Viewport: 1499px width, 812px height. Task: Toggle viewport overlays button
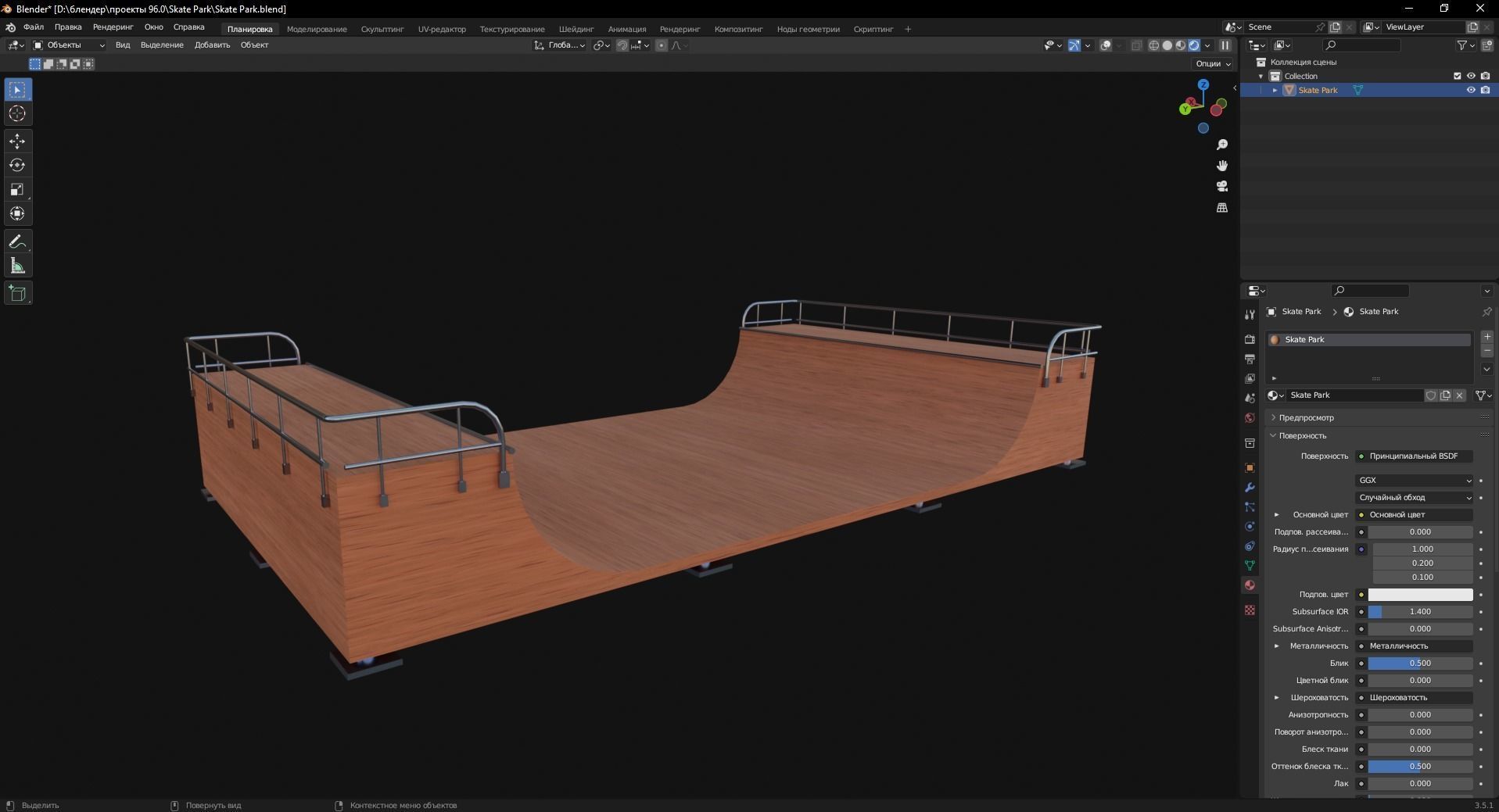(1106, 45)
